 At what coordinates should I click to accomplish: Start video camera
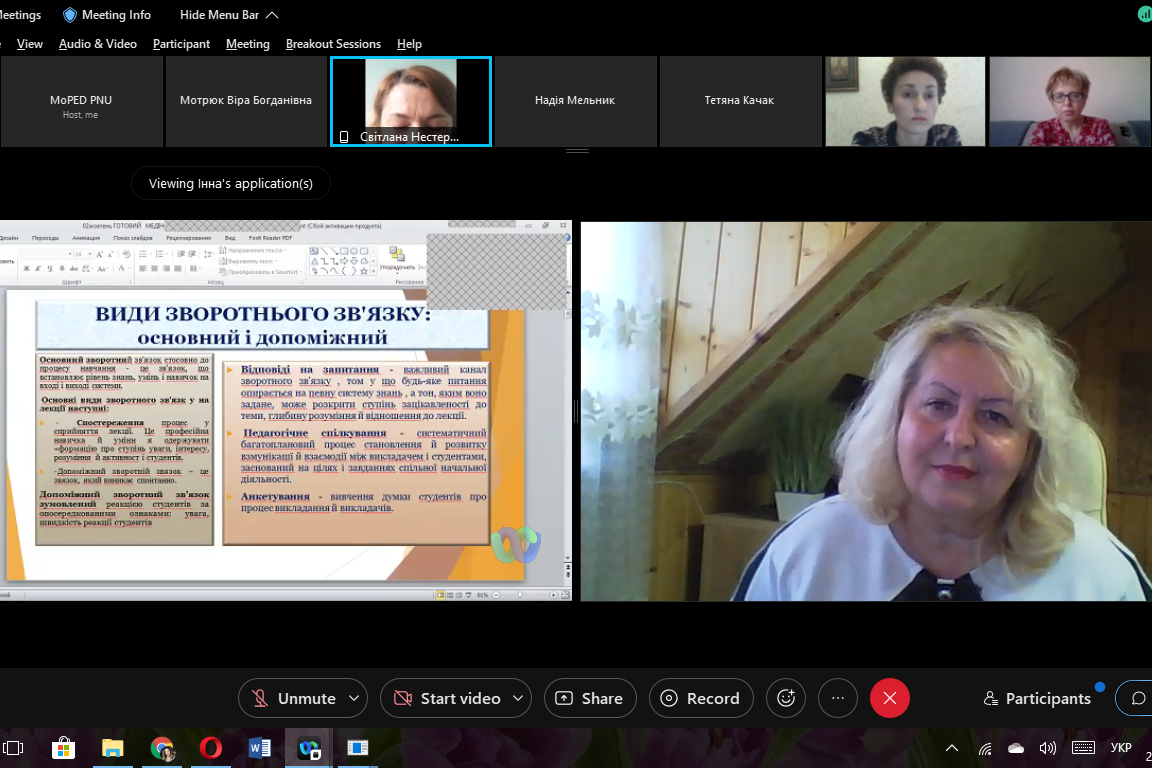448,698
